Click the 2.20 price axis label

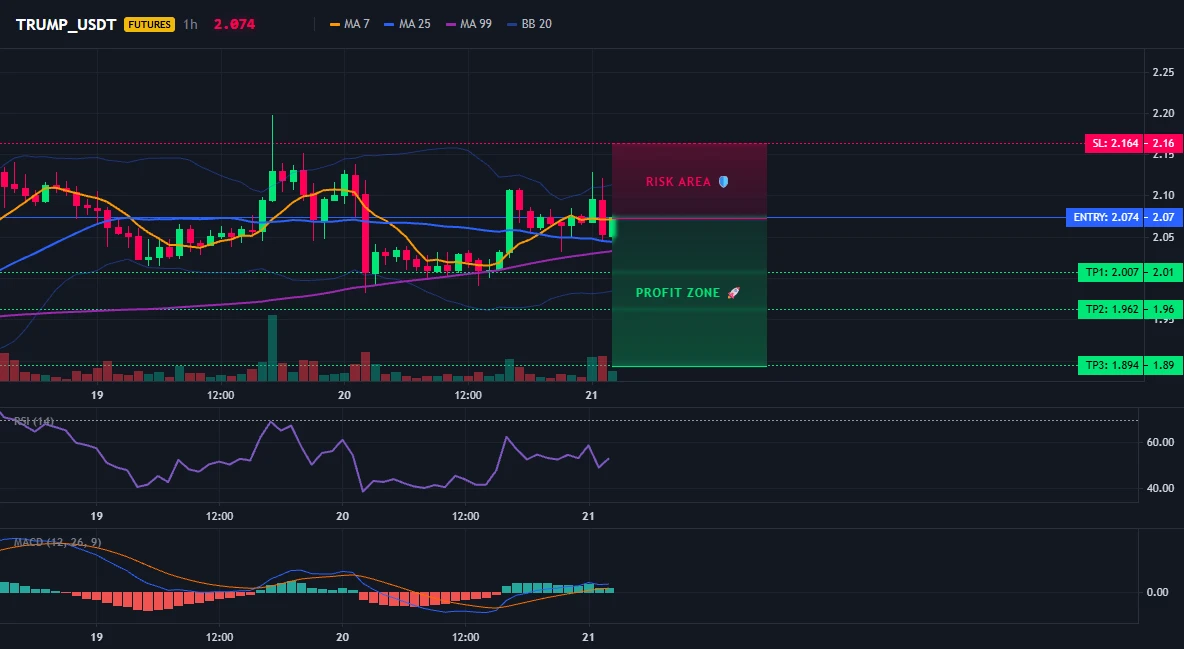(1163, 113)
